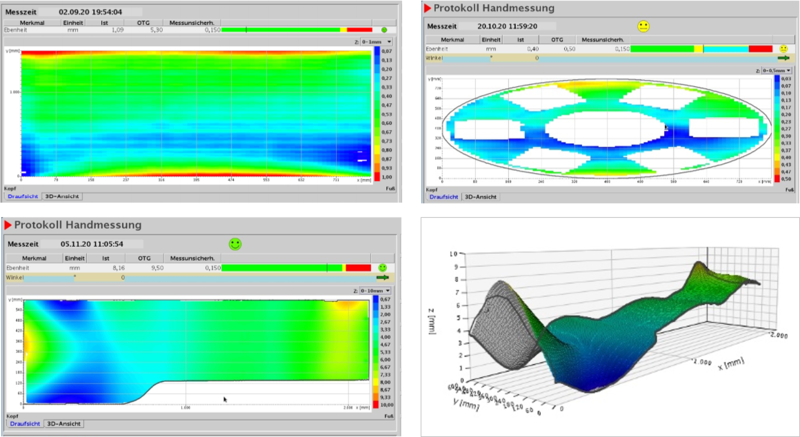Click the OTG value 5,30

(156, 30)
